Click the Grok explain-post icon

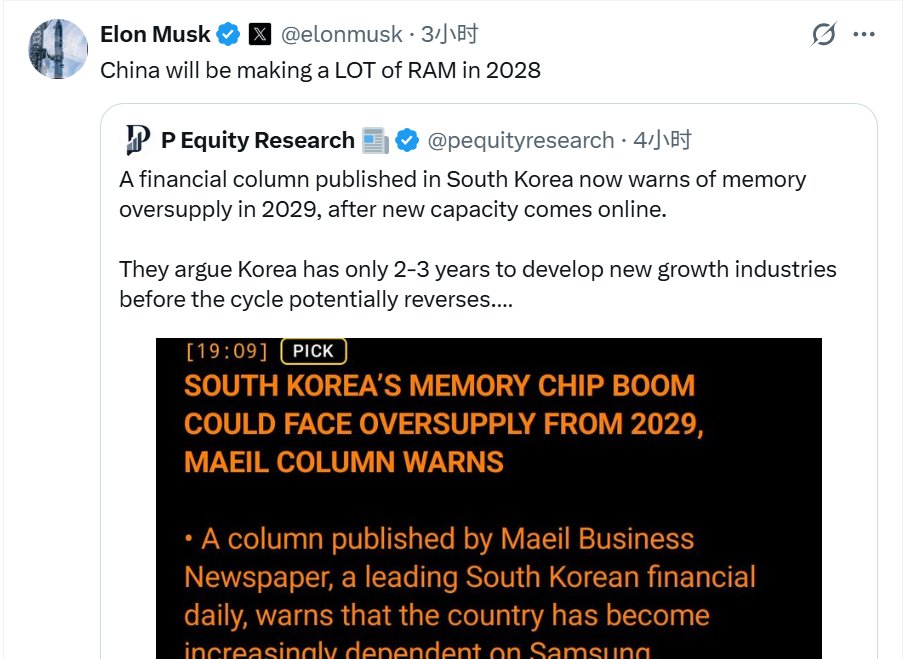coord(824,34)
